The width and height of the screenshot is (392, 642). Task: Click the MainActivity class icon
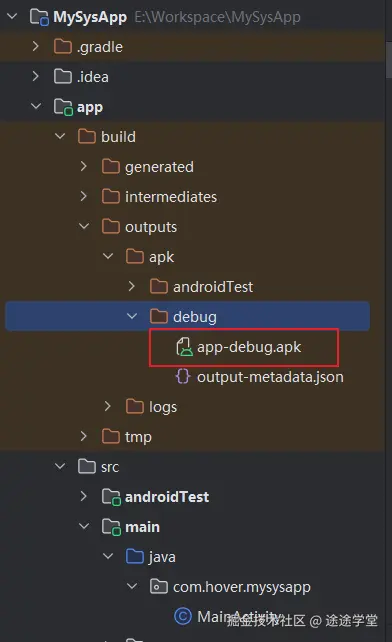point(183,616)
